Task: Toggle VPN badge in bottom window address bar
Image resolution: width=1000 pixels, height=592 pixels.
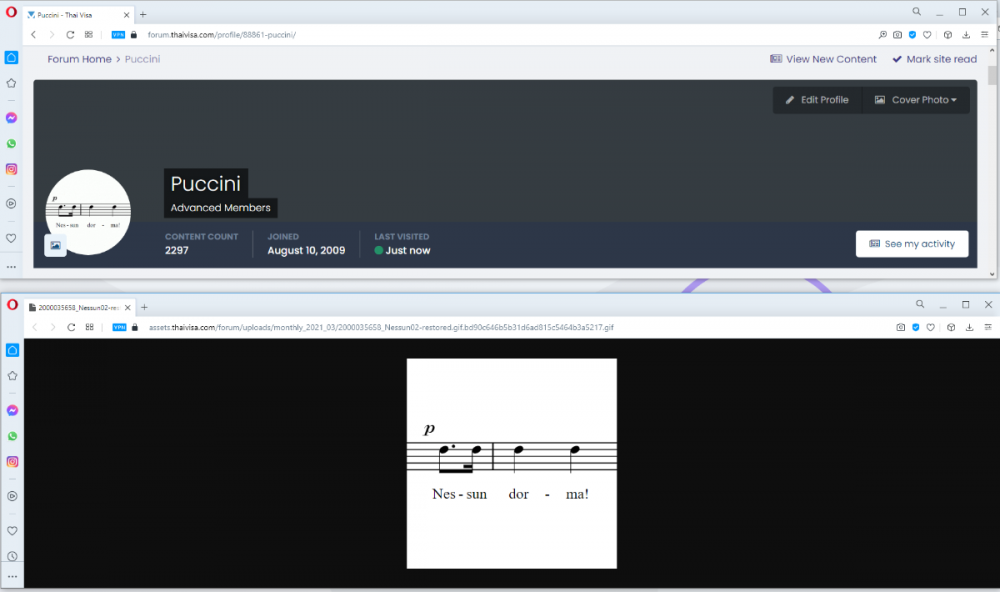Action: point(119,327)
